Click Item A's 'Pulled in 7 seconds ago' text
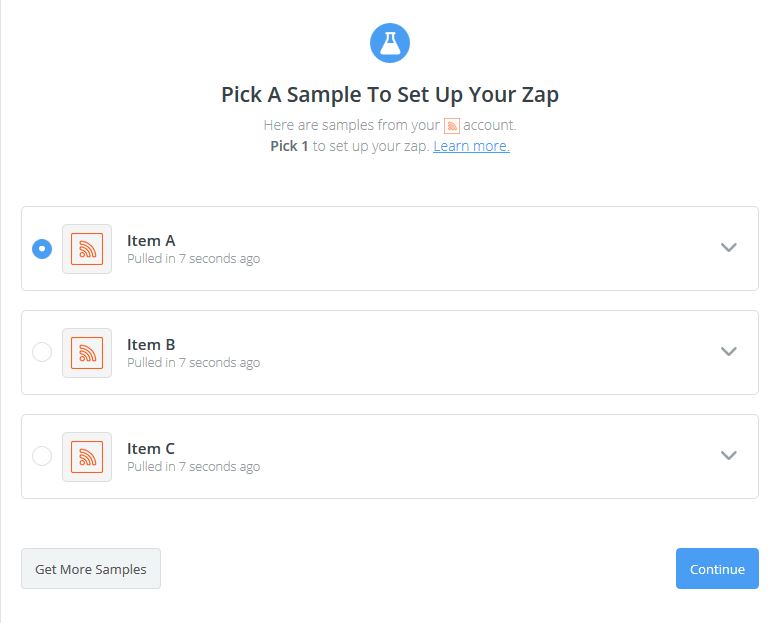The height and width of the screenshot is (623, 771). [x=193, y=259]
